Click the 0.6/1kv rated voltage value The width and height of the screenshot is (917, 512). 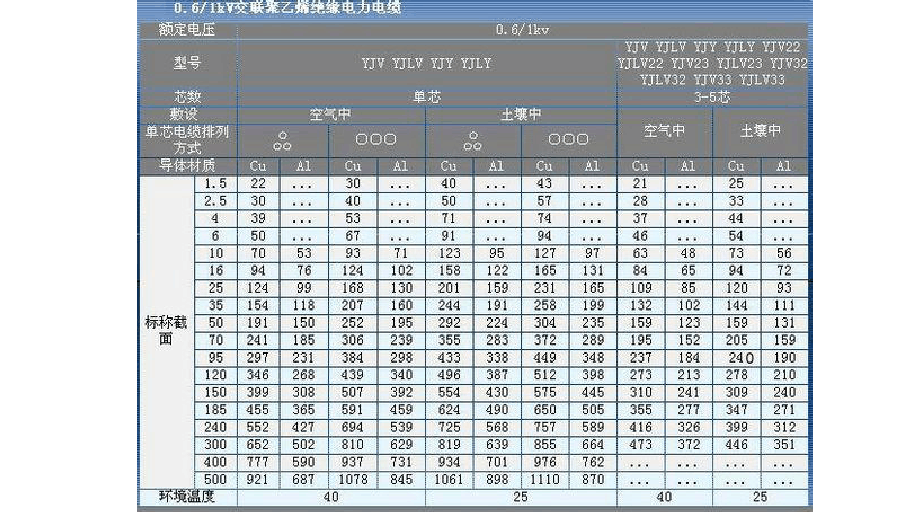click(x=522, y=30)
